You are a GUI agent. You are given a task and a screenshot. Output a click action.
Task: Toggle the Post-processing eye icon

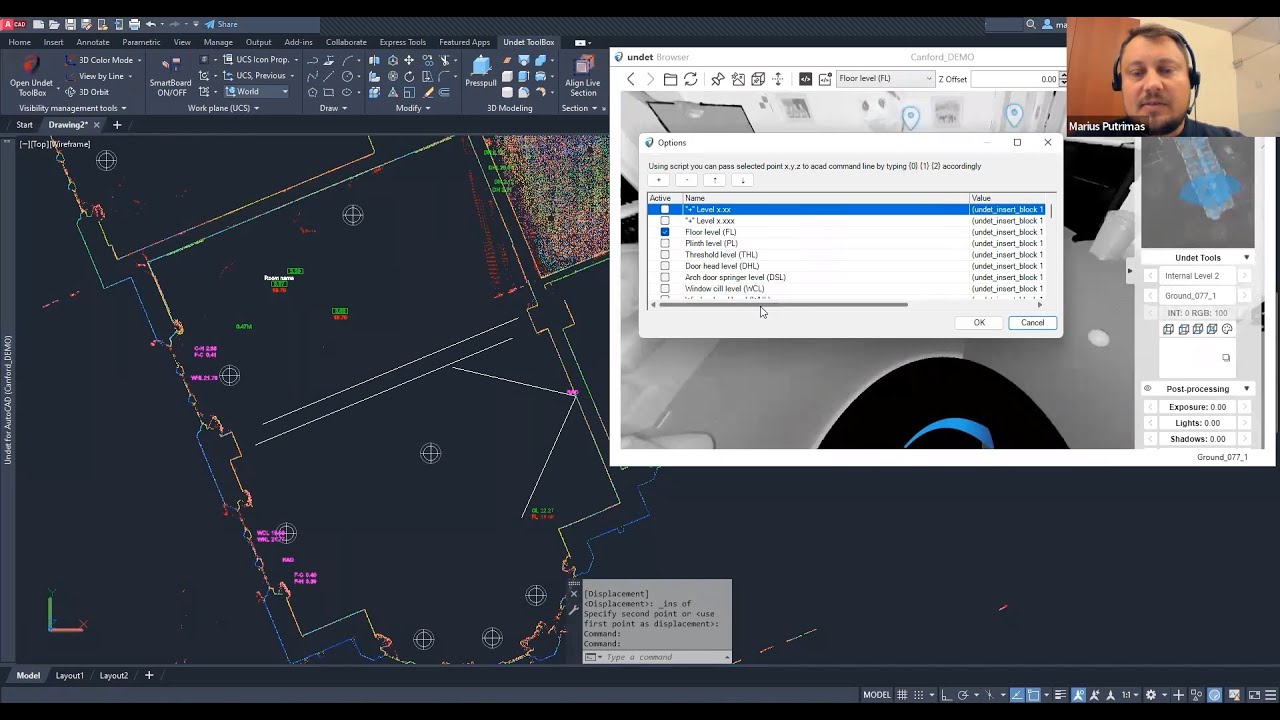(1148, 389)
